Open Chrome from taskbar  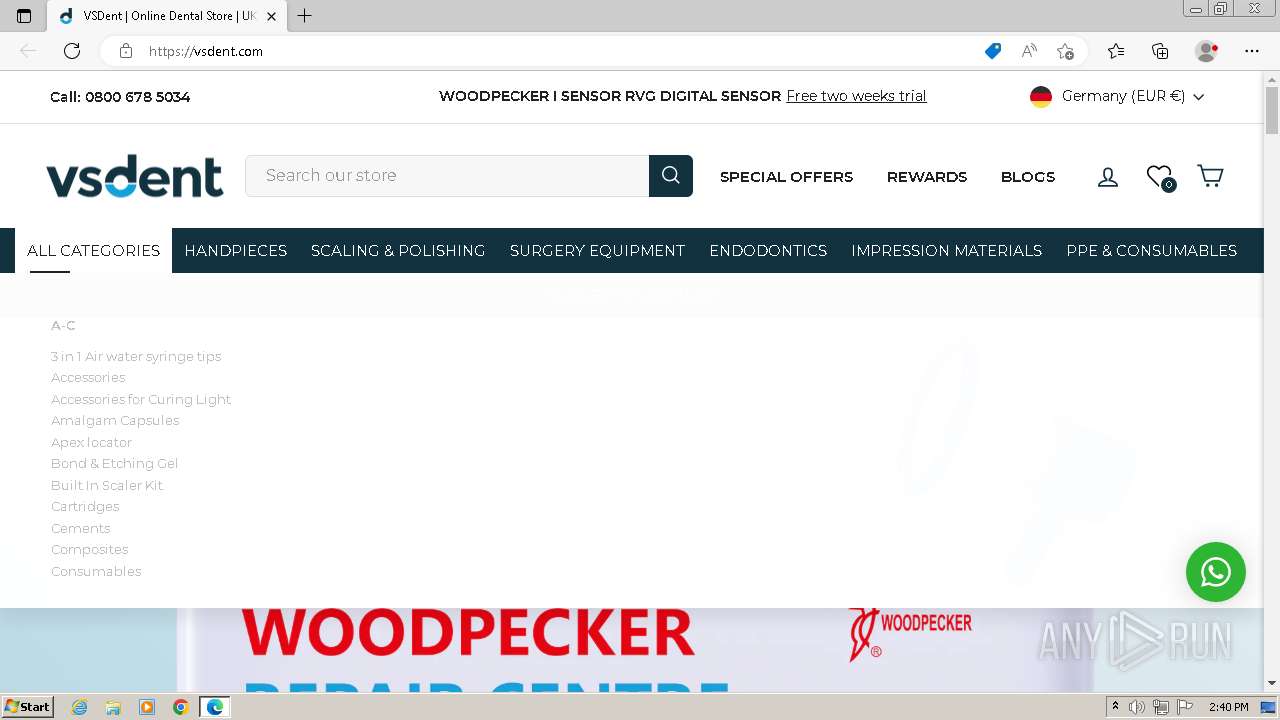coord(180,707)
